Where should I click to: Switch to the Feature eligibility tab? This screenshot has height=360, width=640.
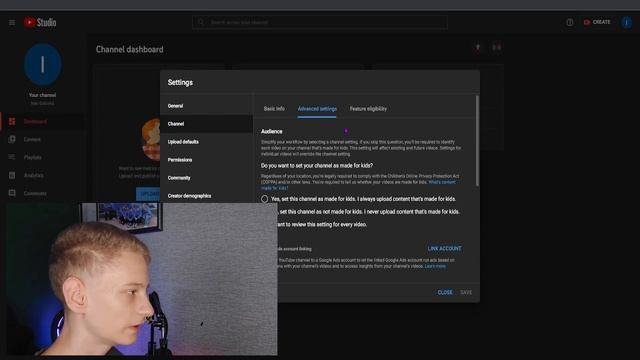coord(368,109)
